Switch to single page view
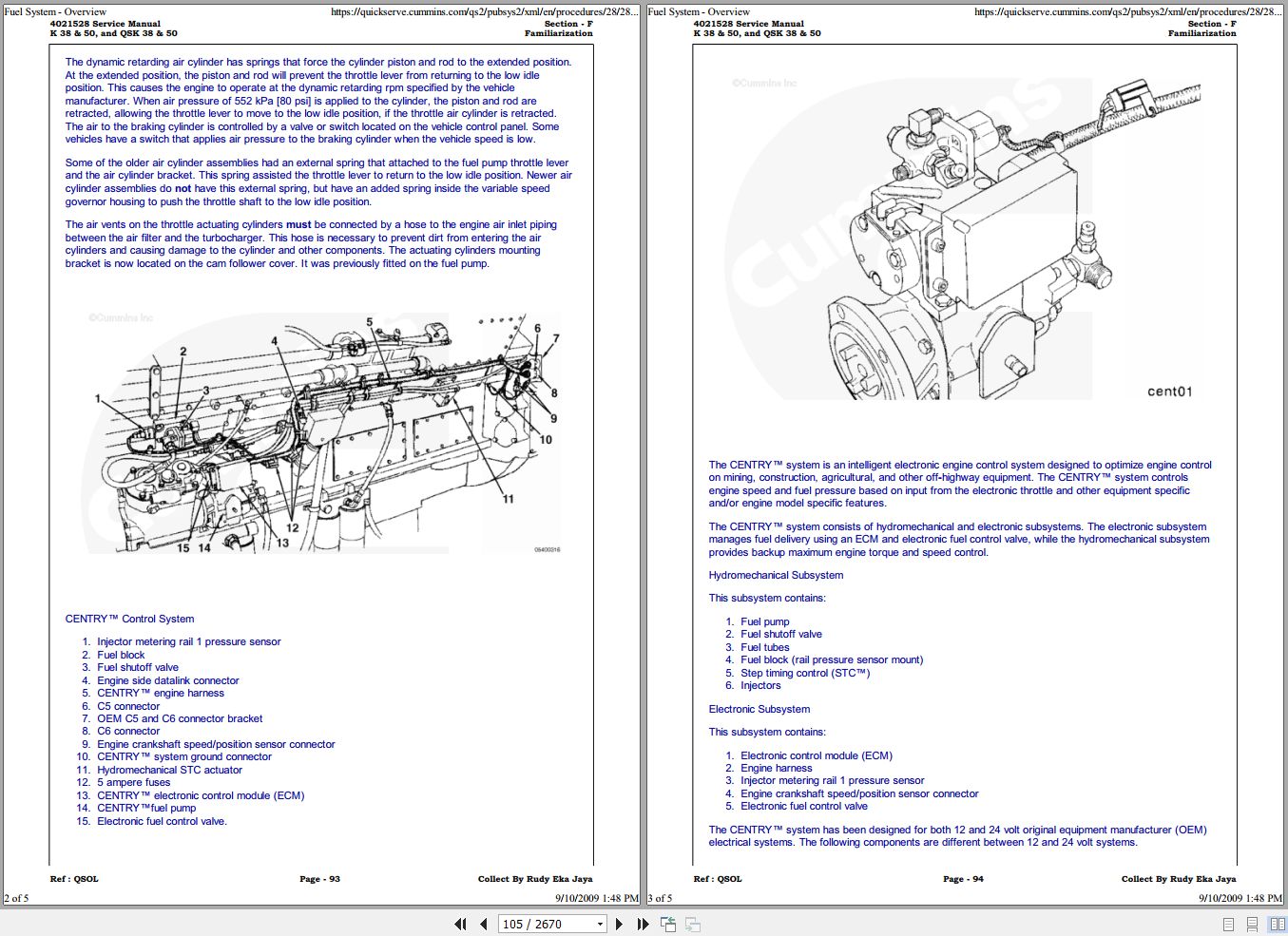The width and height of the screenshot is (1288, 936). pyautogui.click(x=1228, y=924)
